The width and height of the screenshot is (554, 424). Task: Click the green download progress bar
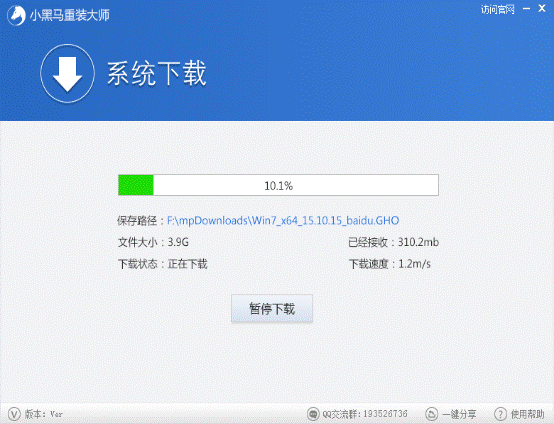click(278, 185)
